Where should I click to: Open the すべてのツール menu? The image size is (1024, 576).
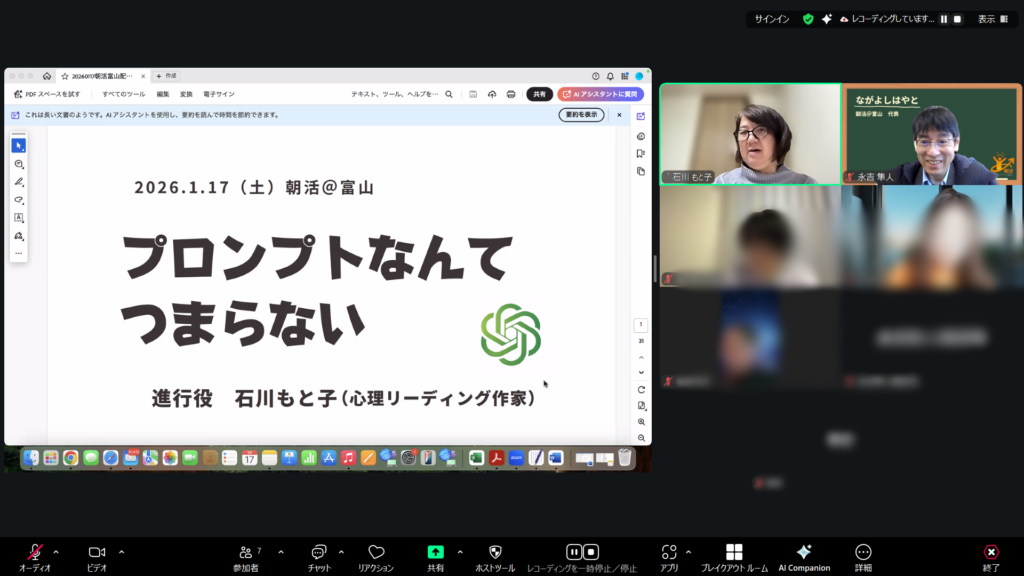[124, 94]
